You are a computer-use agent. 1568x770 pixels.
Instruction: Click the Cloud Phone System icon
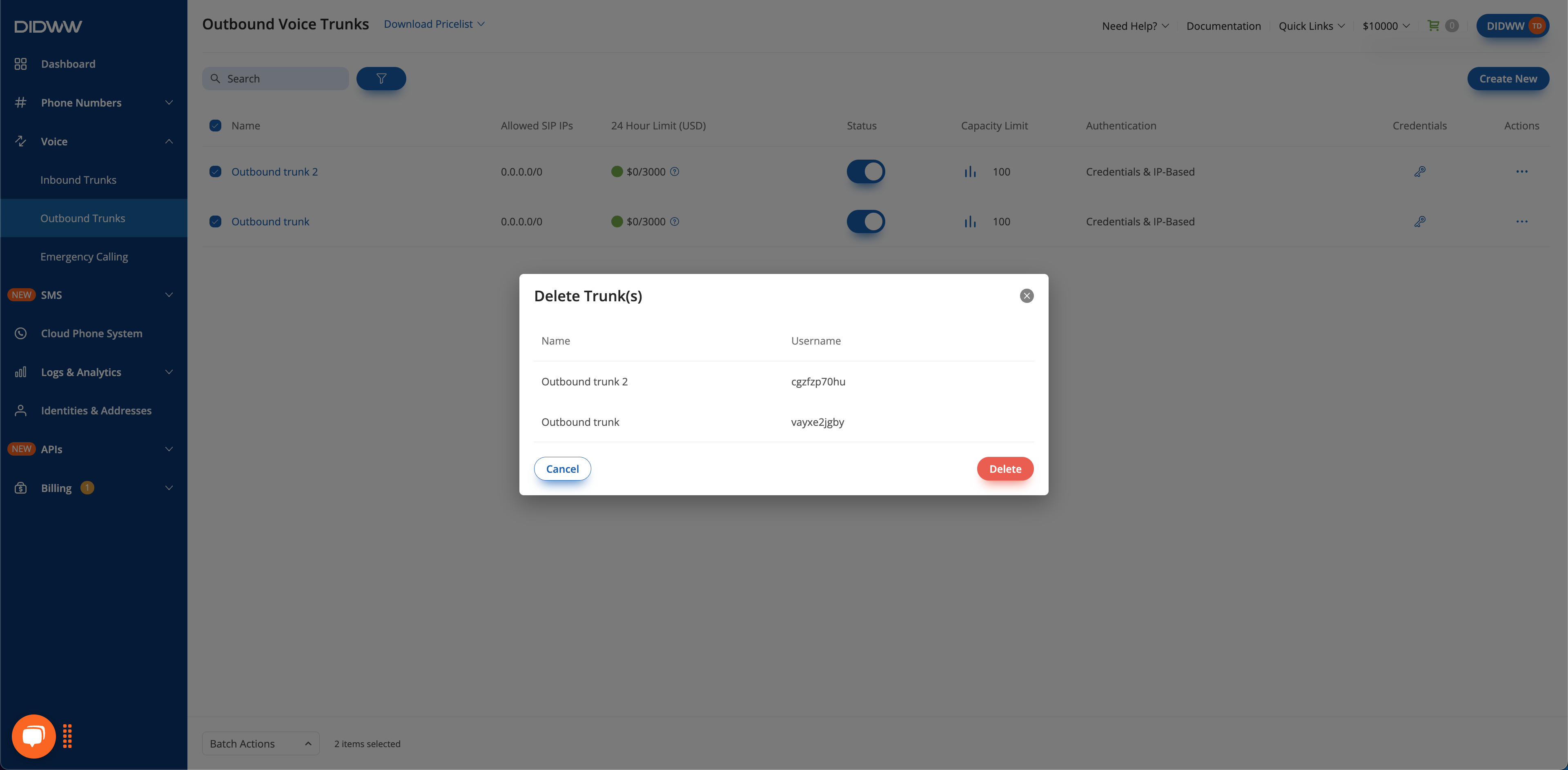[x=21, y=334]
